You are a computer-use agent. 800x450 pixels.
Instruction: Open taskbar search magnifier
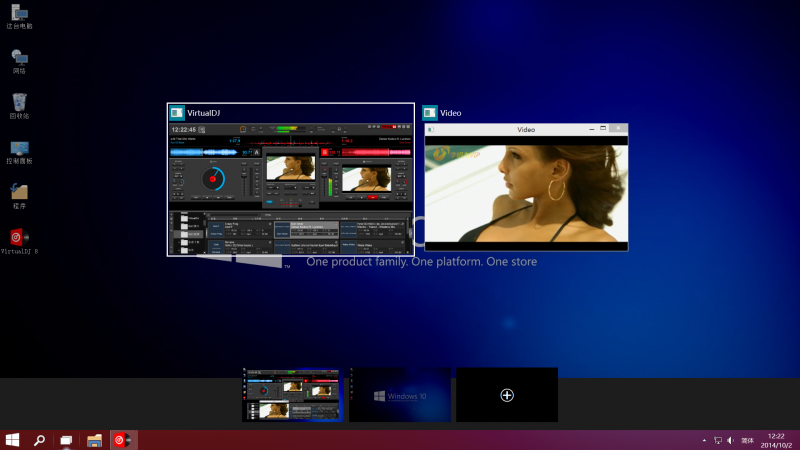coord(39,440)
